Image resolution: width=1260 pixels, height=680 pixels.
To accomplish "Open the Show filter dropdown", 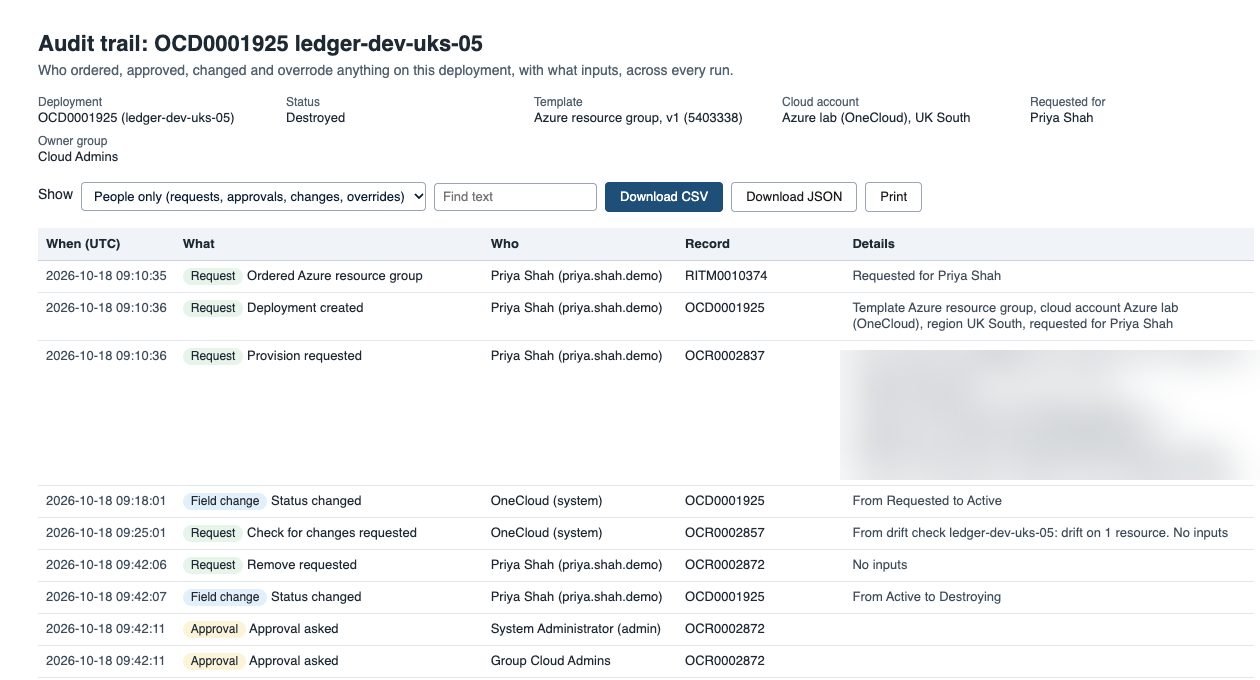I will point(254,197).
